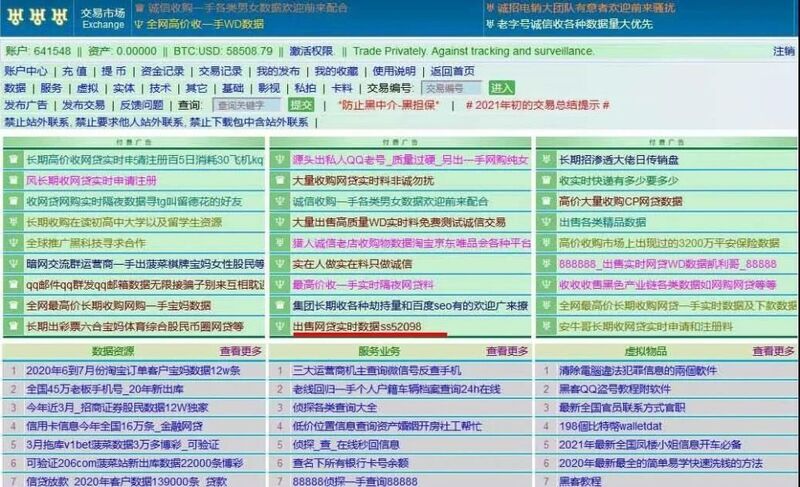800x487 pixels.
Task: Go to 返回首页 home page
Action: 452,71
